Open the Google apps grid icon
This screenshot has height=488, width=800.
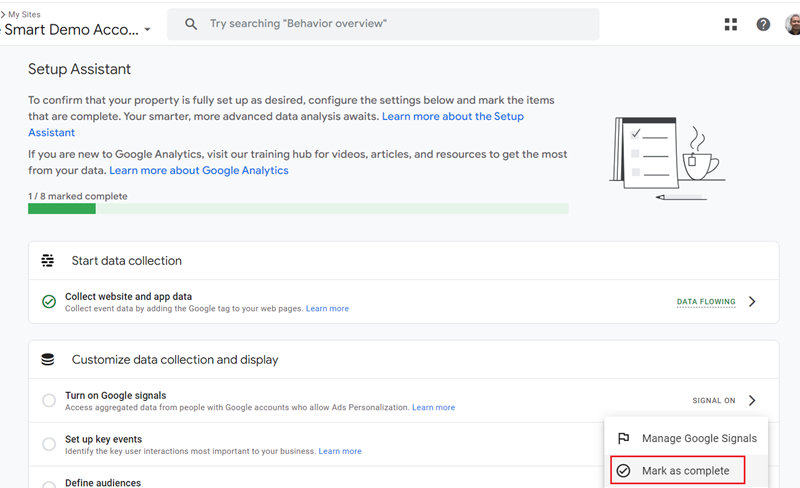point(731,24)
